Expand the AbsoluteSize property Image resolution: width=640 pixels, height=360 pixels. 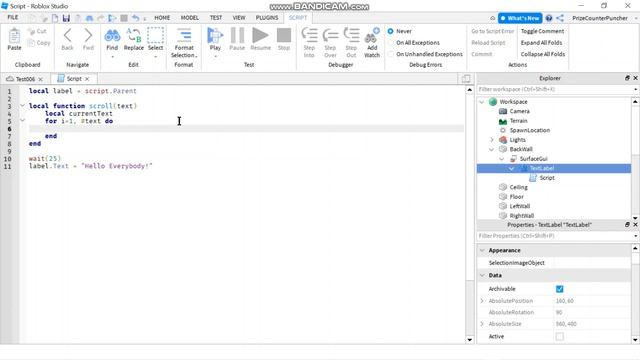click(x=482, y=324)
